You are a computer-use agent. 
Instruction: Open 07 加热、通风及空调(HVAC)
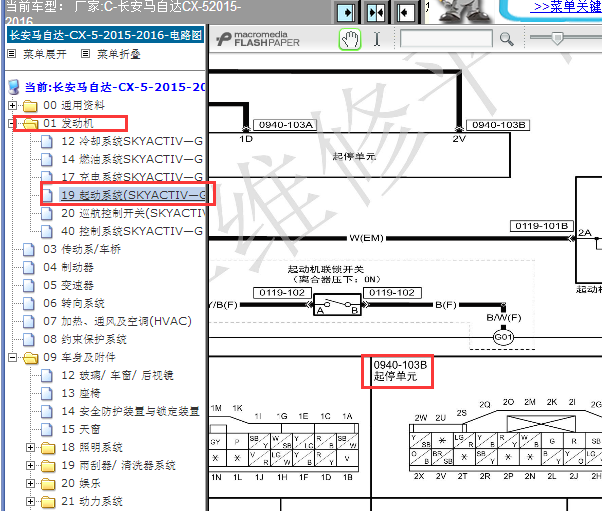pyautogui.click(x=117, y=321)
